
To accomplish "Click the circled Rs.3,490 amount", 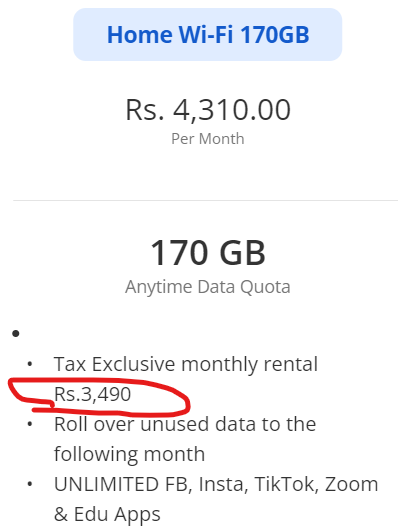I will coord(92,394).
